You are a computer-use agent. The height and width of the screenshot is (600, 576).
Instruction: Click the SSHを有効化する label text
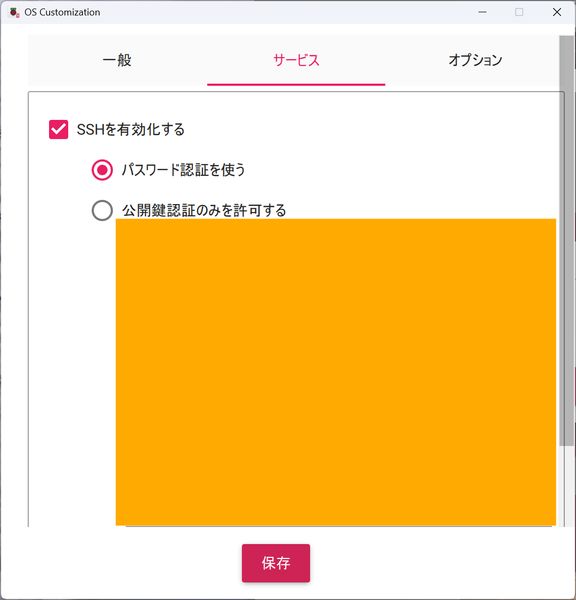pyautogui.click(x=131, y=129)
